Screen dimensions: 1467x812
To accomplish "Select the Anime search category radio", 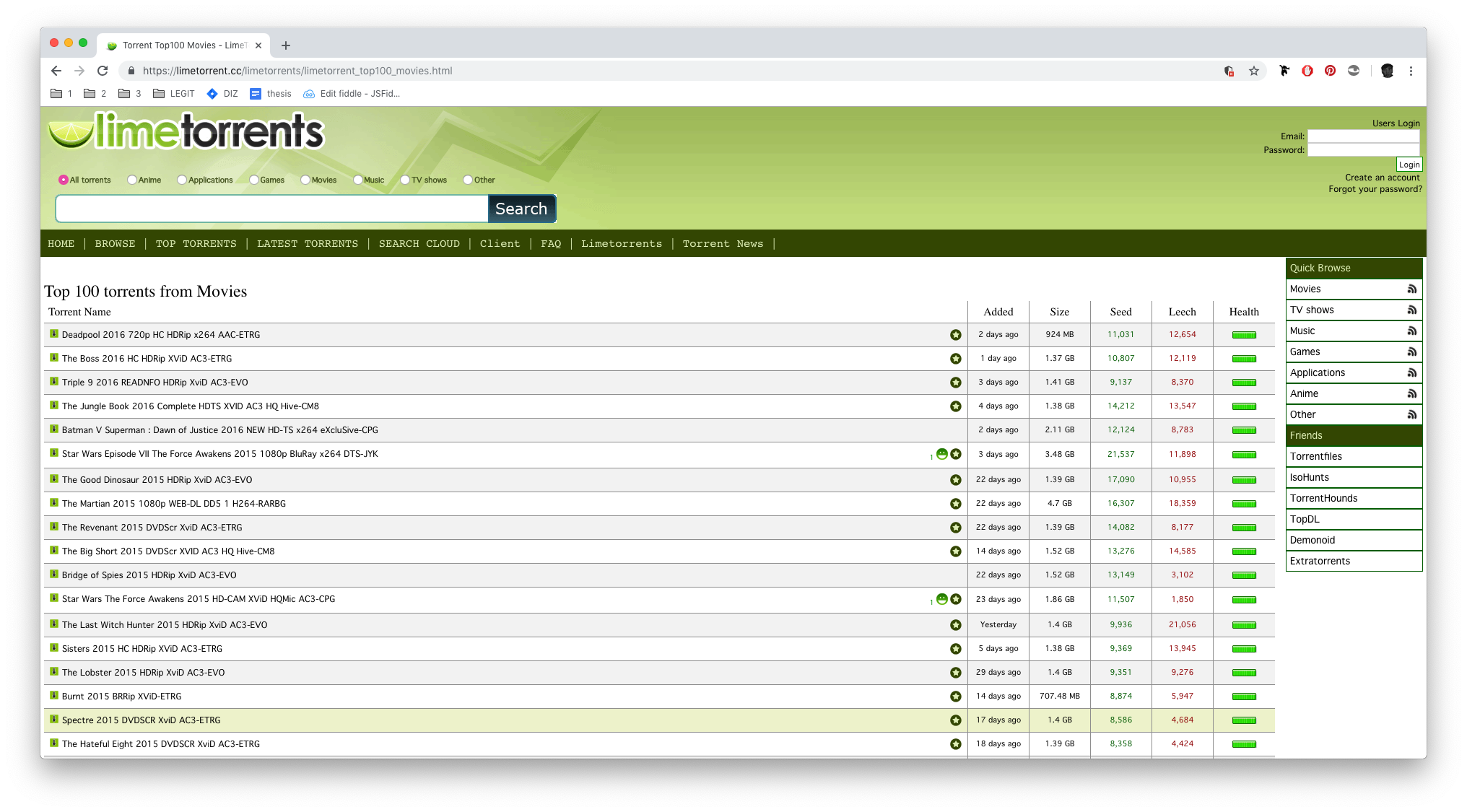I will click(x=132, y=180).
